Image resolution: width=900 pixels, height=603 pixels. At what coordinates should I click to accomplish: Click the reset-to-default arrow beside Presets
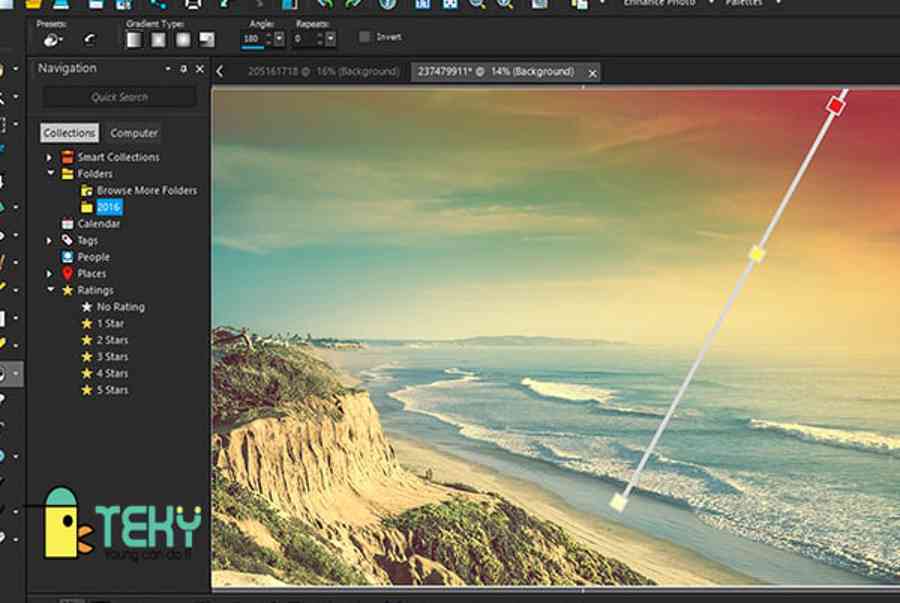89,40
